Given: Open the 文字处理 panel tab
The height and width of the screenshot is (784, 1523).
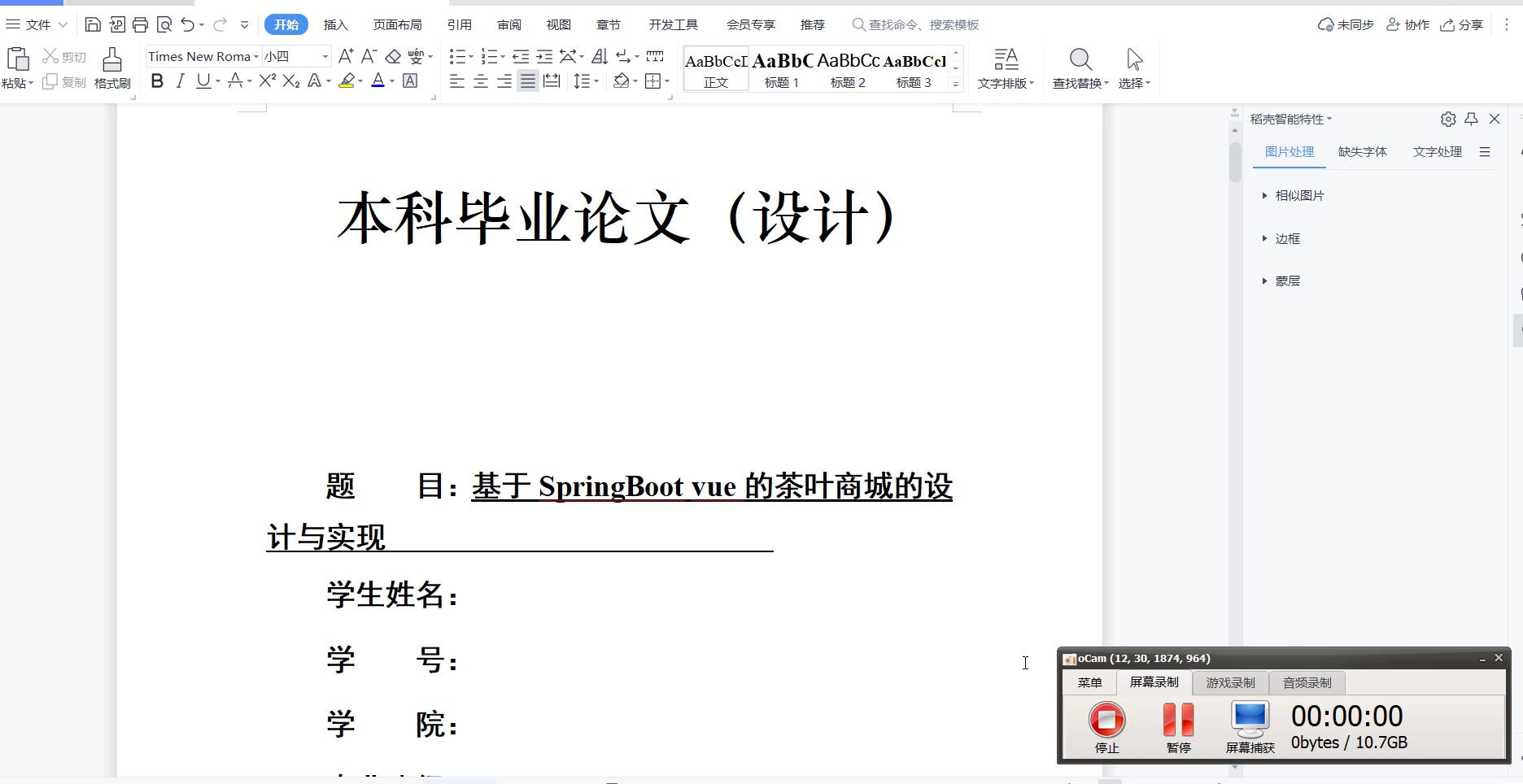Looking at the screenshot, I should point(1438,151).
